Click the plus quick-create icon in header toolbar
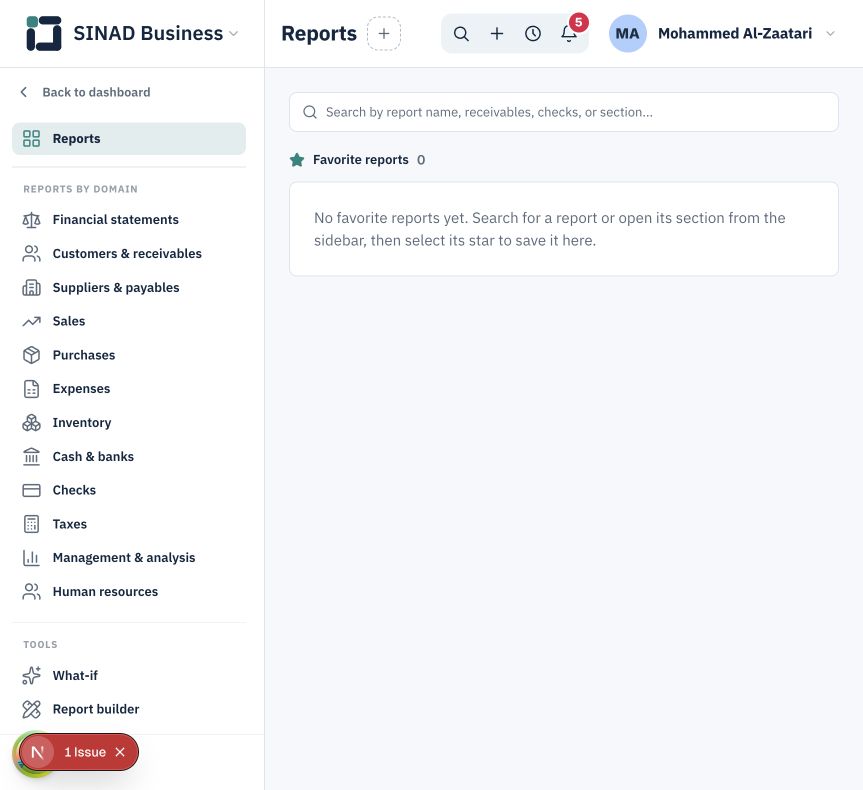This screenshot has width=863, height=790. (497, 34)
